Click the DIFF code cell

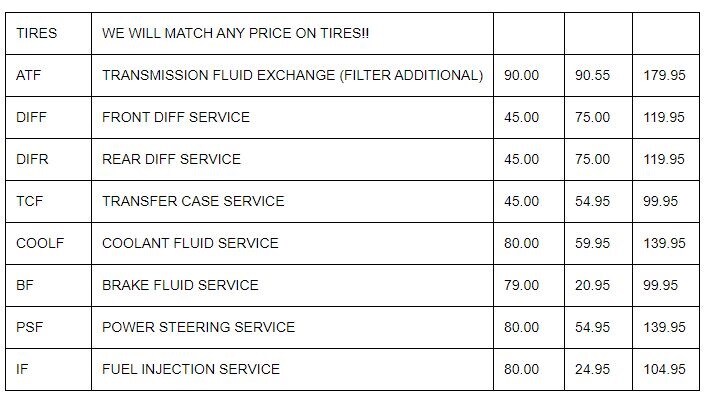49,117
